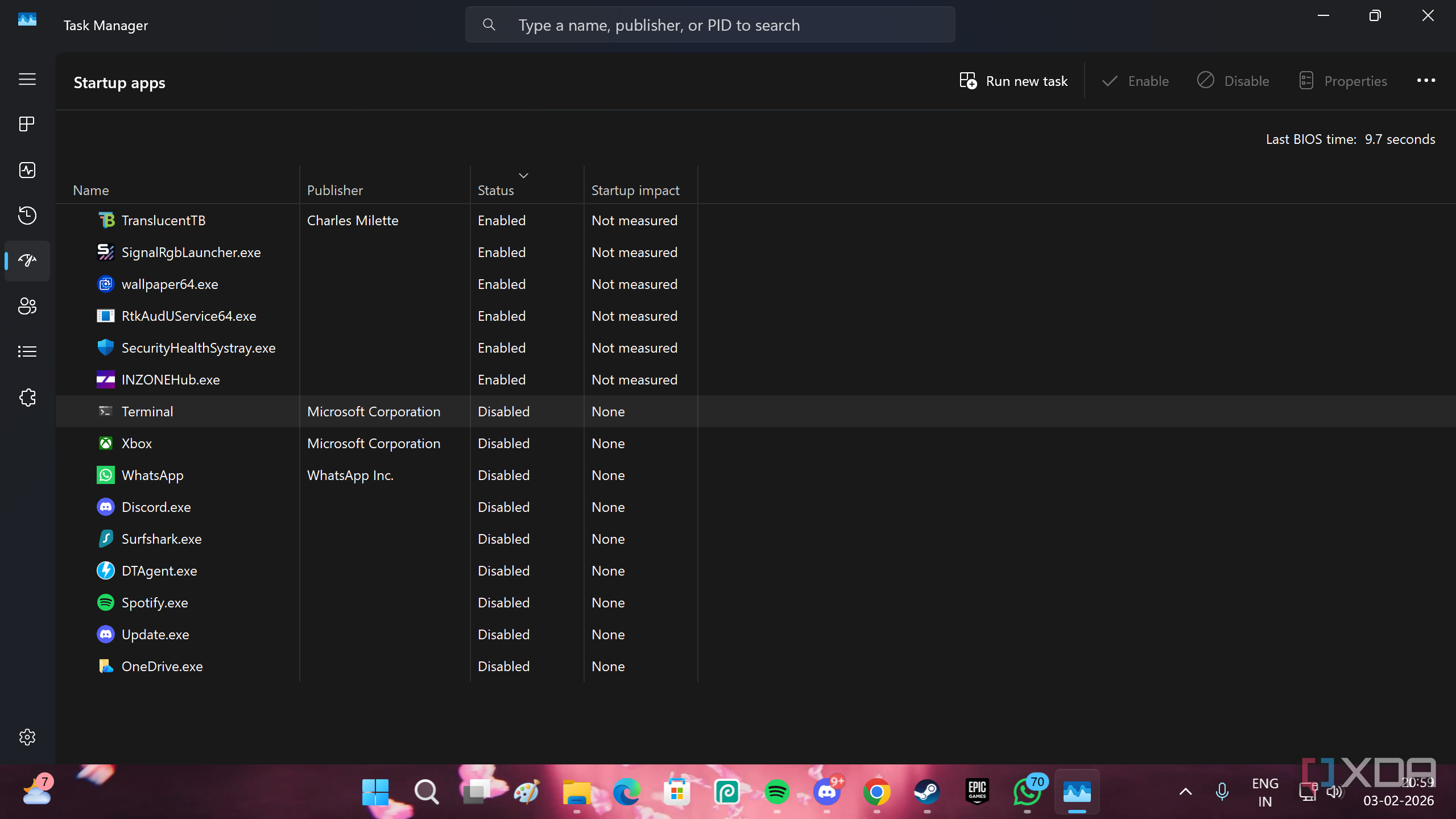The width and height of the screenshot is (1456, 819).
Task: Open Task Manager settings gear
Action: [x=27, y=737]
